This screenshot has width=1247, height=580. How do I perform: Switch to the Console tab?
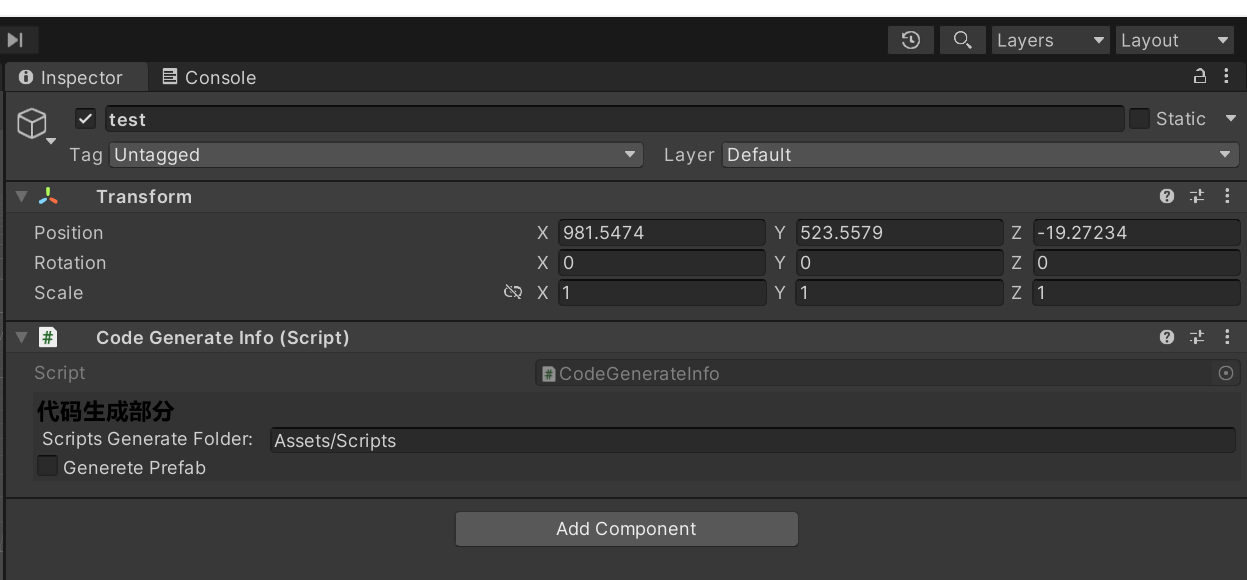coord(209,77)
